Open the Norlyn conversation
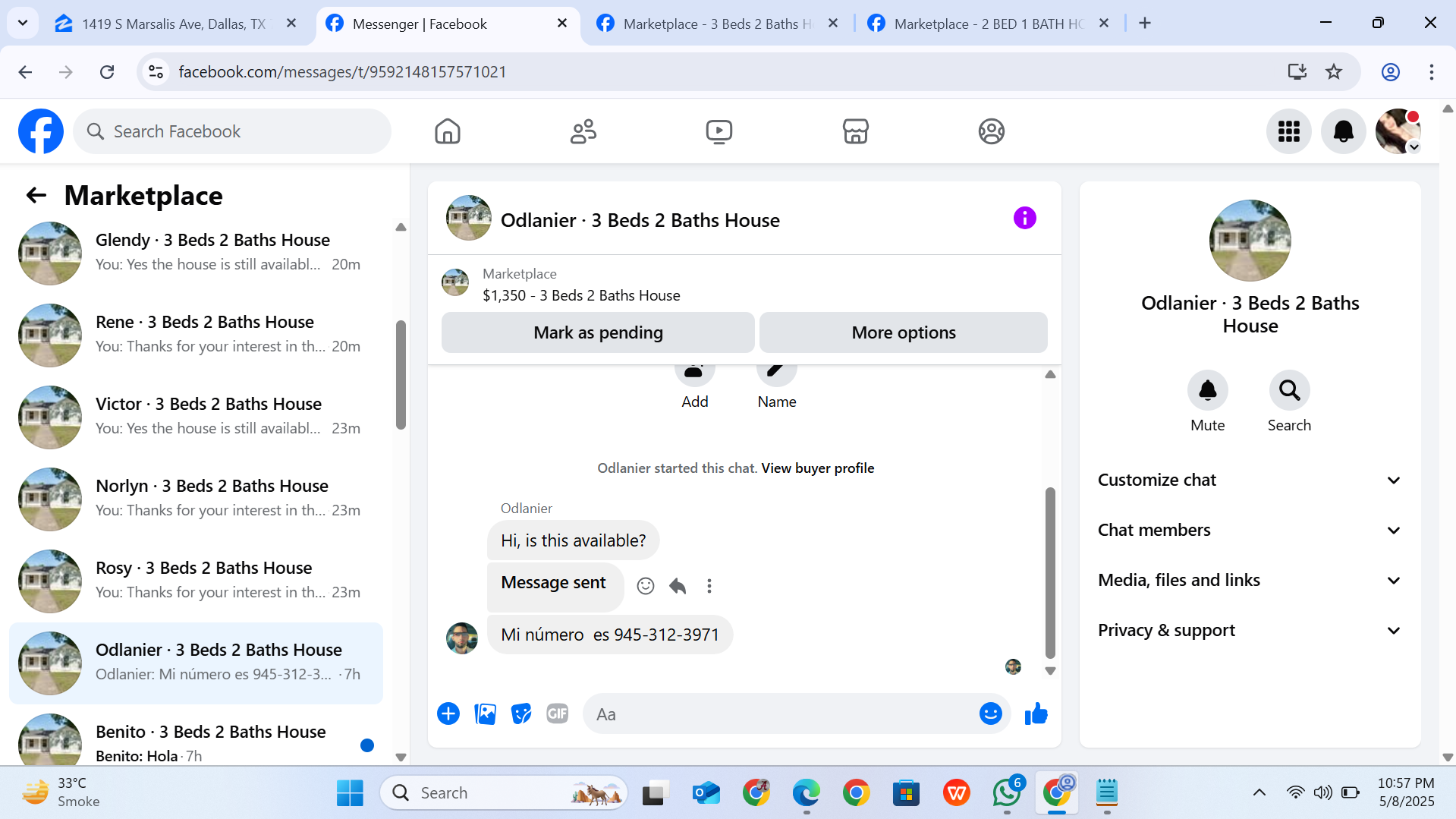Screen dimensions: 1456x819 tap(196, 499)
